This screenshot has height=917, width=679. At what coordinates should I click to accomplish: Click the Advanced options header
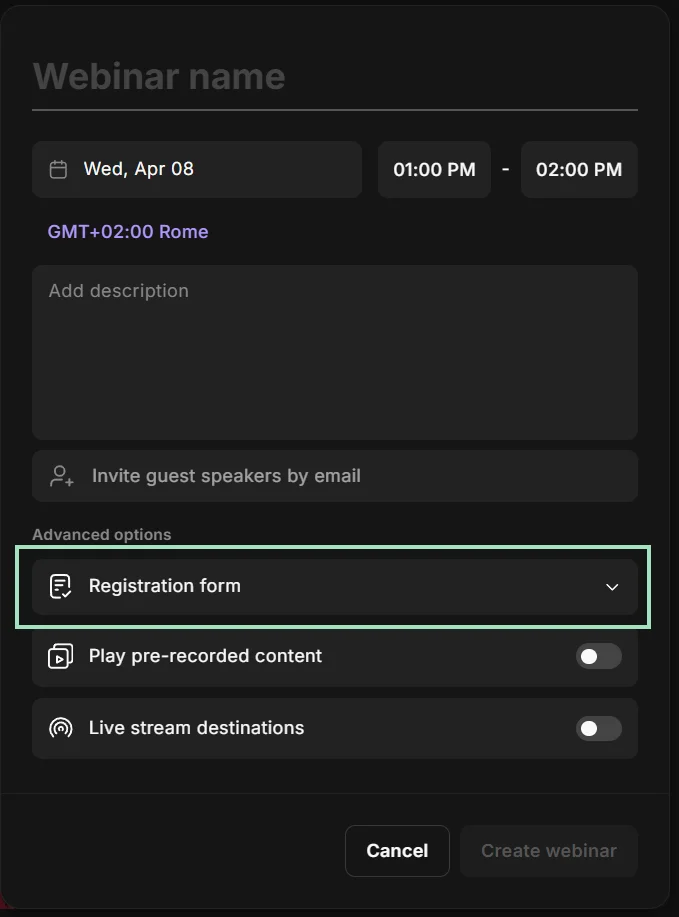pyautogui.click(x=101, y=534)
